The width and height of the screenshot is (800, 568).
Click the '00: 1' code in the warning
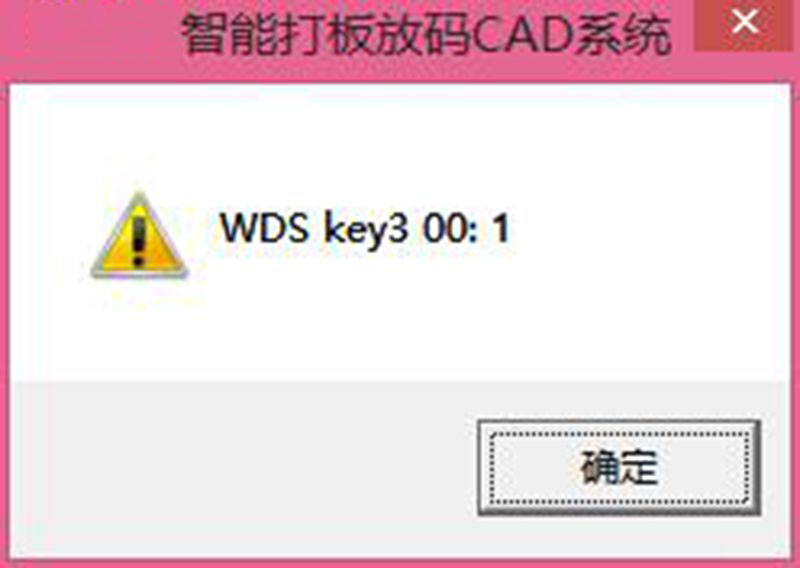point(466,228)
